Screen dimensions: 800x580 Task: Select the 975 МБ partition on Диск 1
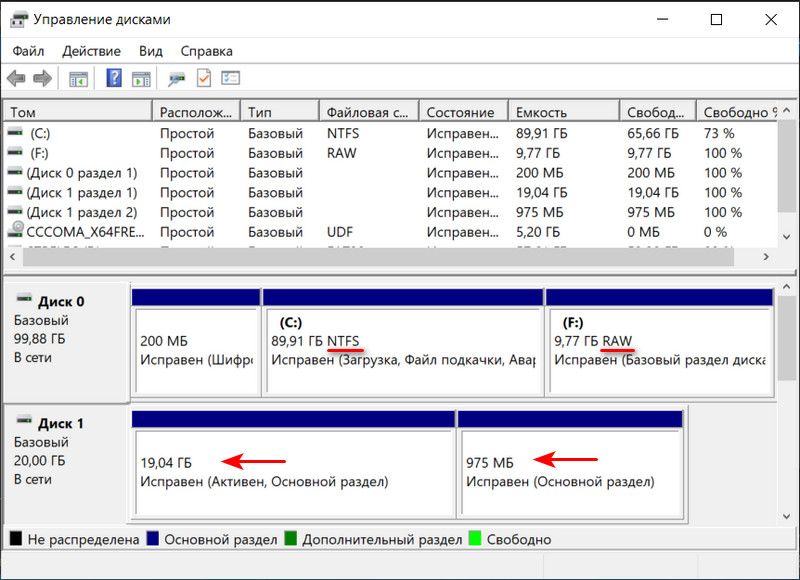click(568, 470)
